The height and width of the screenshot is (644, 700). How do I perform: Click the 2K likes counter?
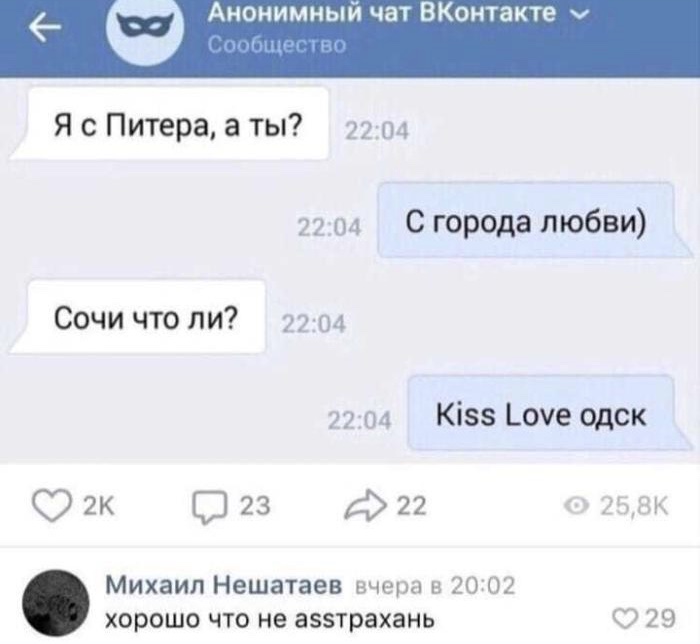coord(99,507)
